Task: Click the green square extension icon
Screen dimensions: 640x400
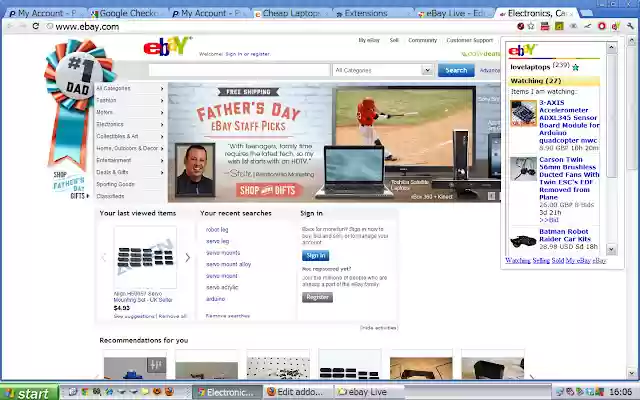Action: (x=559, y=27)
